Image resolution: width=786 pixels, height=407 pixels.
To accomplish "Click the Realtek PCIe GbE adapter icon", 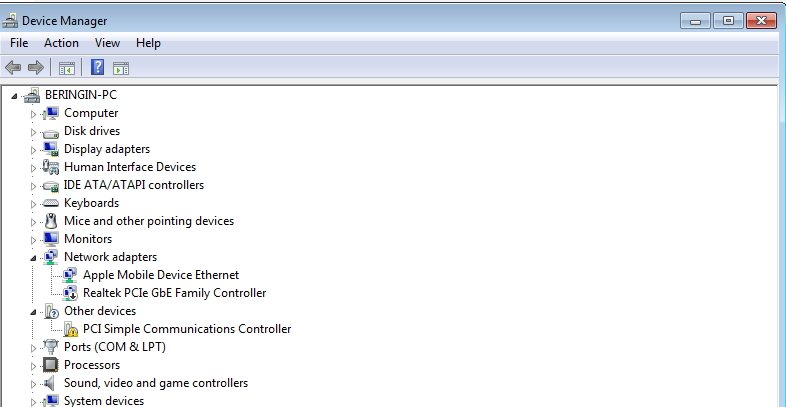I will 70,293.
